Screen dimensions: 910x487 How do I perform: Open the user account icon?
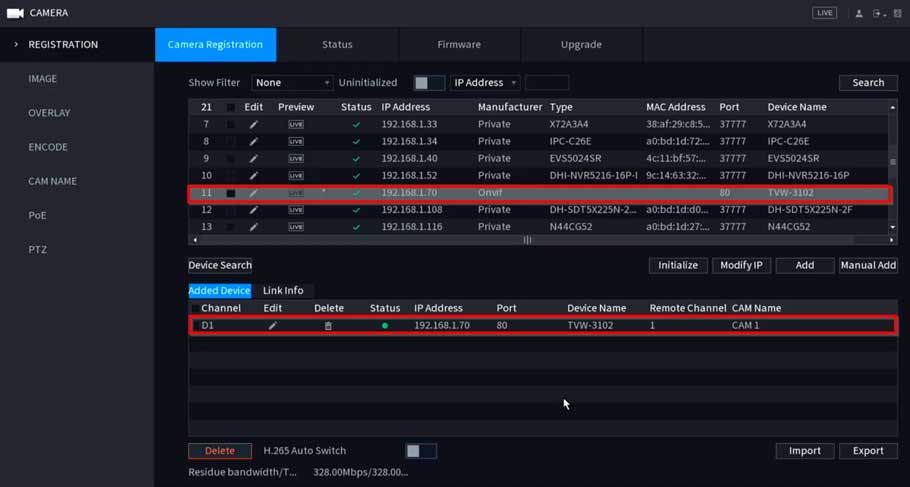pos(858,13)
